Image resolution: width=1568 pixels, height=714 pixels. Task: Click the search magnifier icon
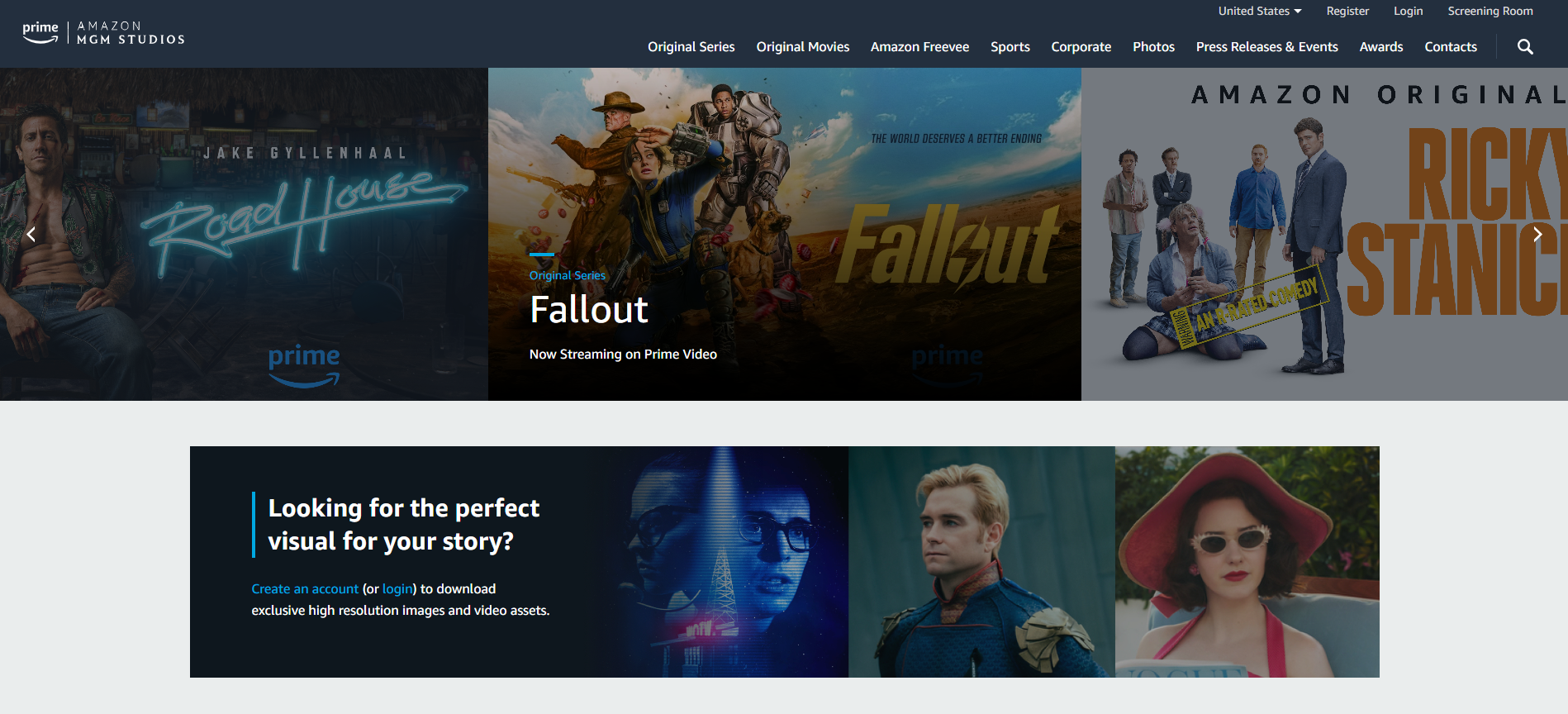point(1525,47)
